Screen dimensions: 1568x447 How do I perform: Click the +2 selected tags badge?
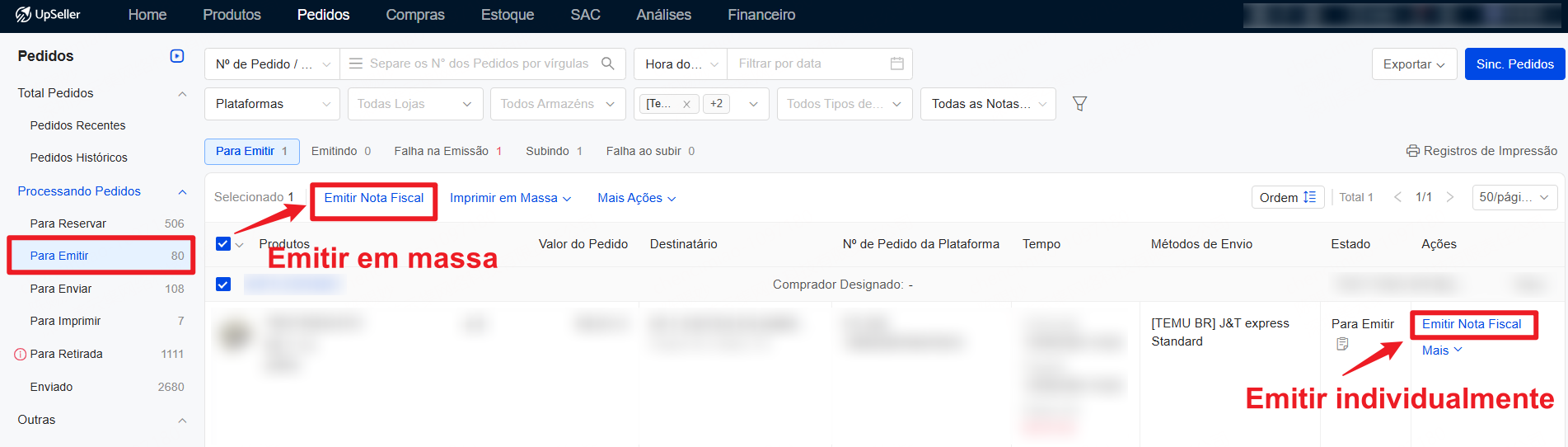coord(717,104)
